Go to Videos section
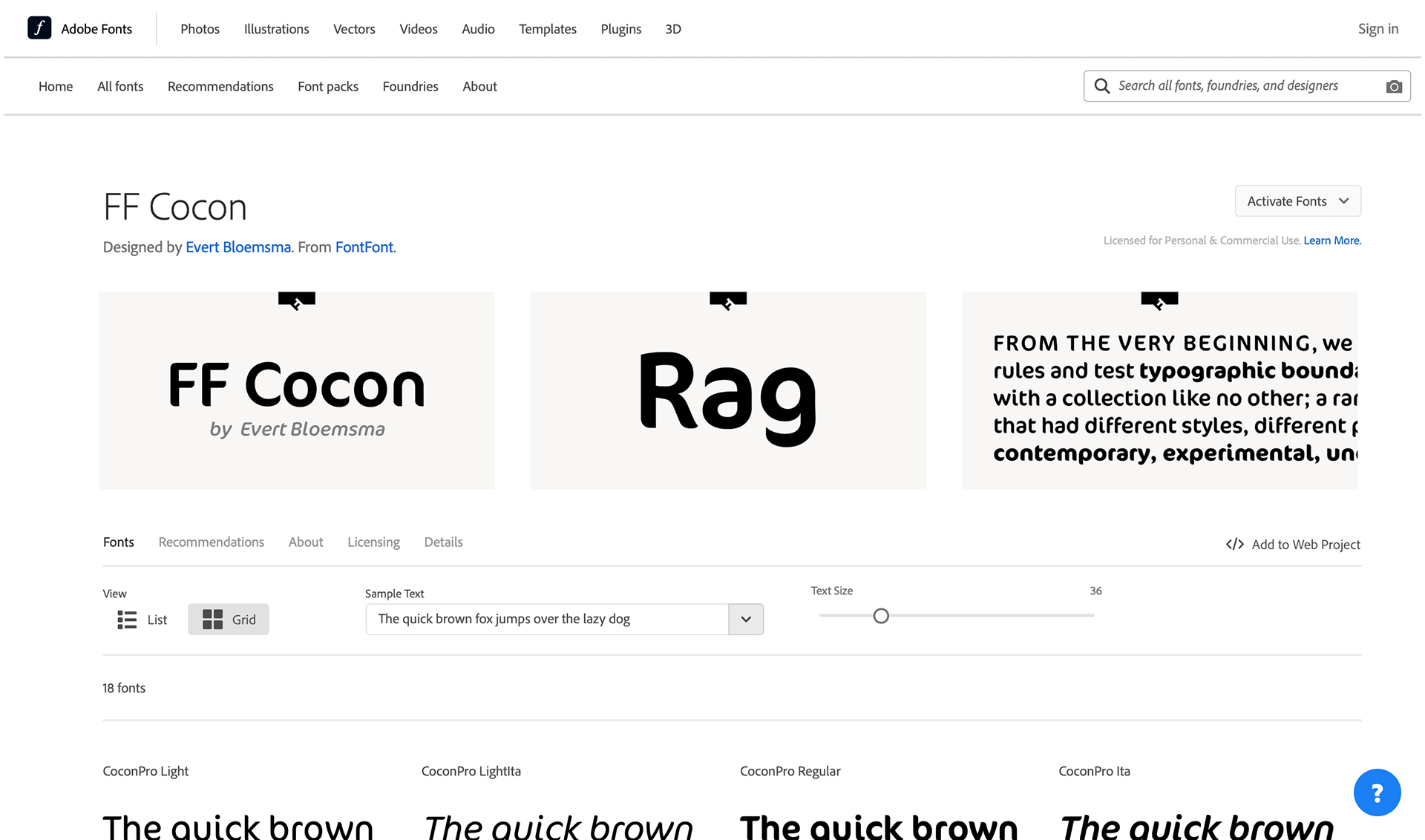Viewport: 1425px width, 840px height. point(419,29)
